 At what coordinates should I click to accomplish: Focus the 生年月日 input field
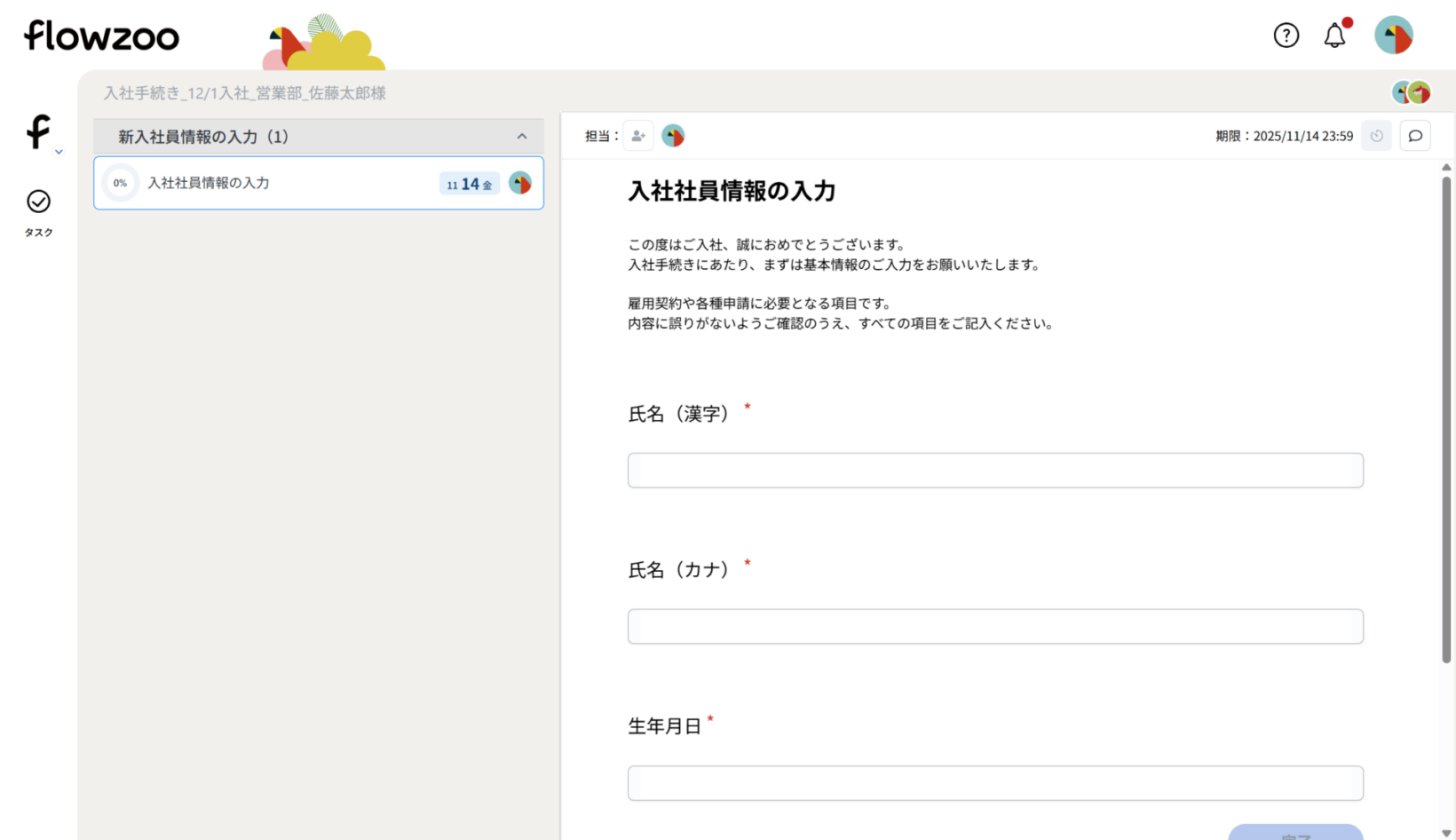[994, 783]
